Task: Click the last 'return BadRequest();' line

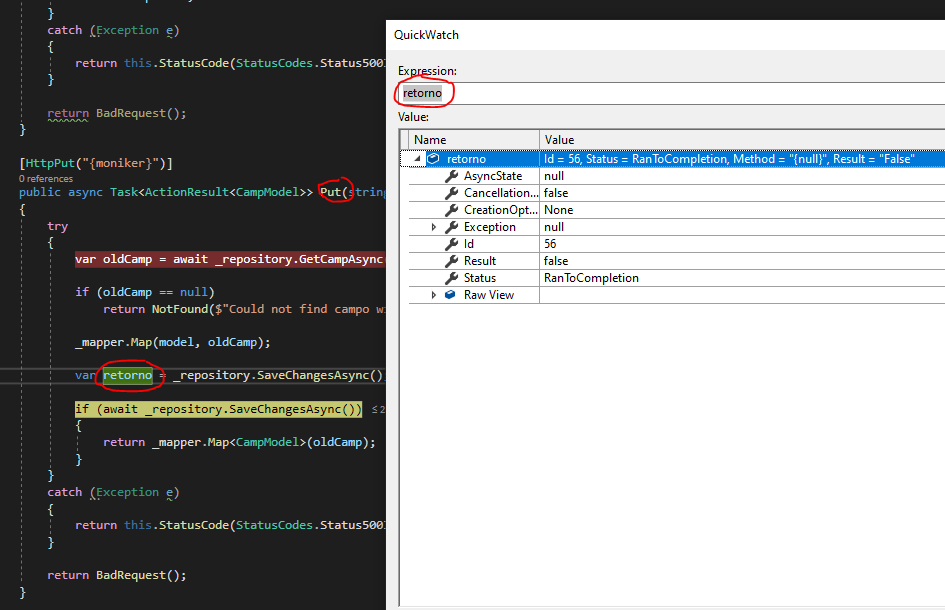Action: pos(117,575)
